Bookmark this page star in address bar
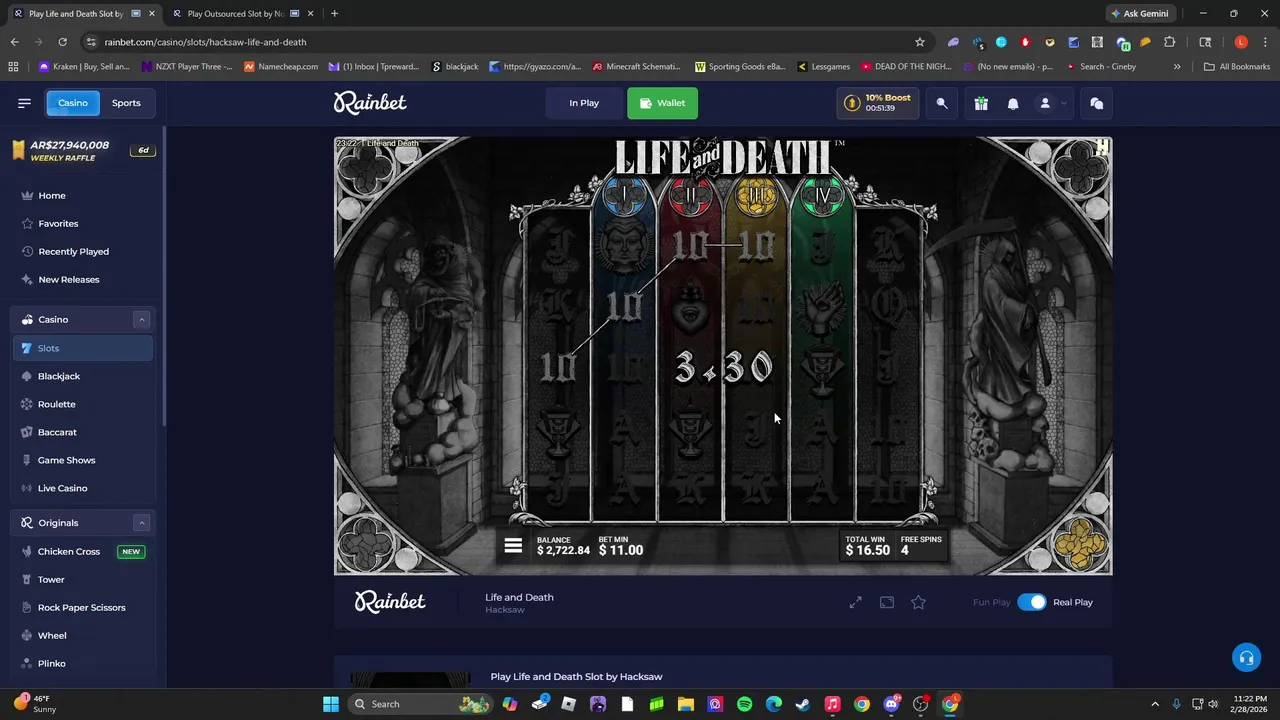1280x720 pixels. tap(920, 42)
